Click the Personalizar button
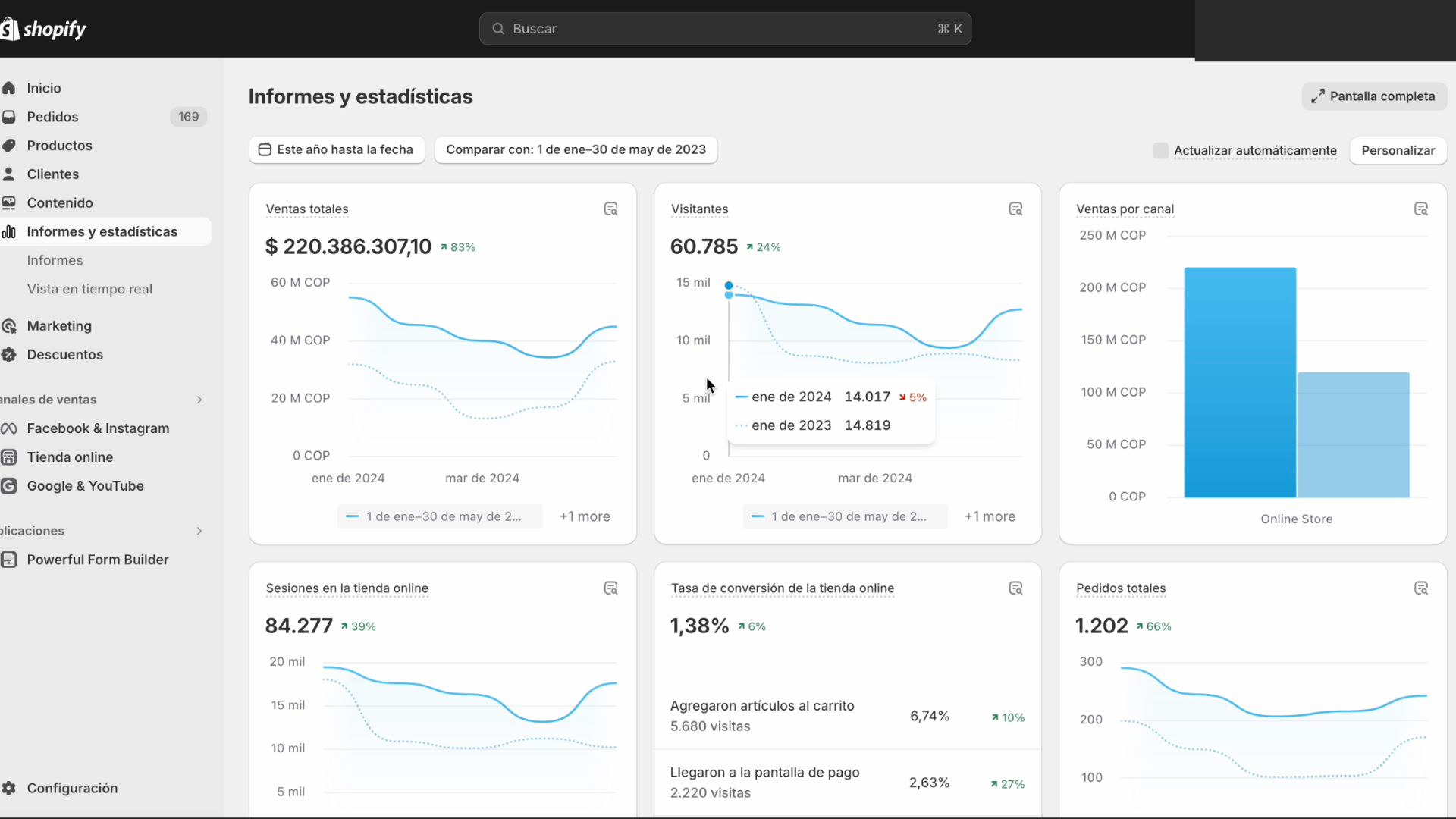The width and height of the screenshot is (1456, 819). pos(1398,150)
